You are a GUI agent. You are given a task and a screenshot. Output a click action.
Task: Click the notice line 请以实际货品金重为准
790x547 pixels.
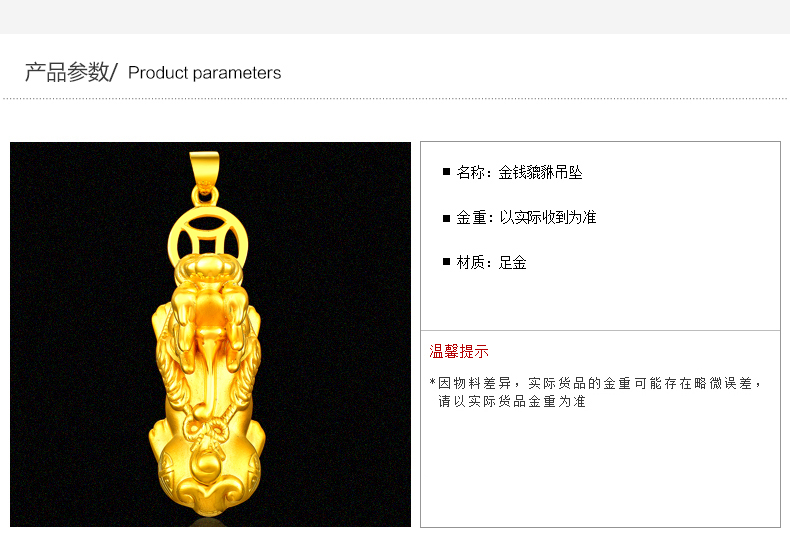511,401
